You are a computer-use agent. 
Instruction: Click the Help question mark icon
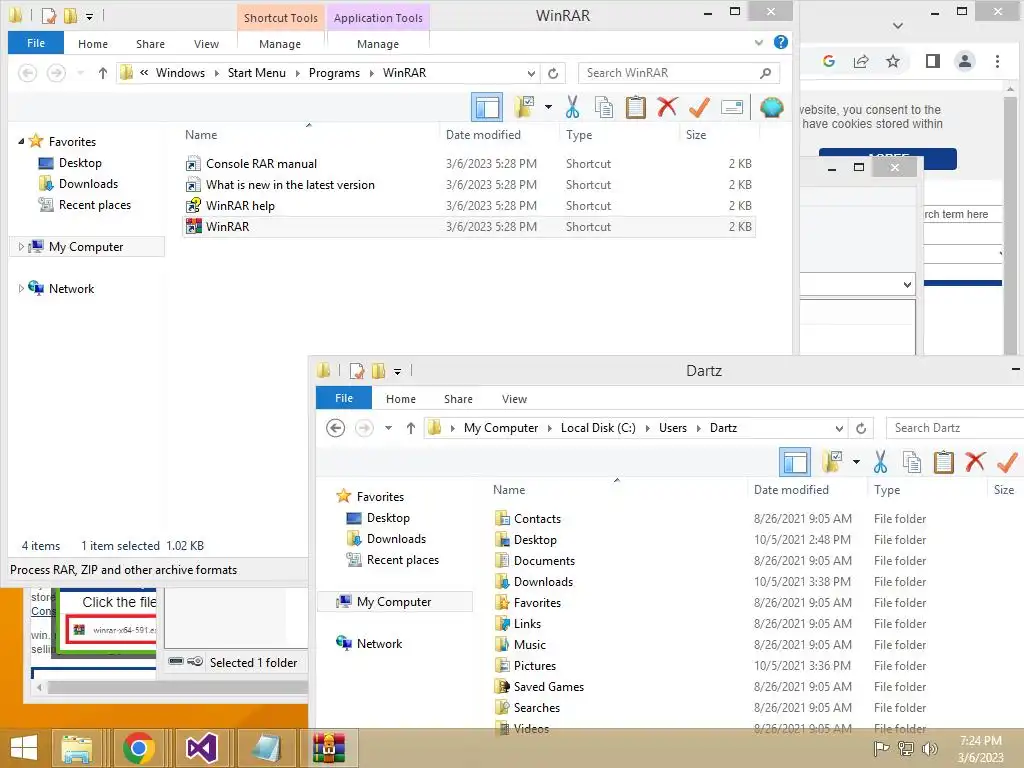click(x=780, y=42)
